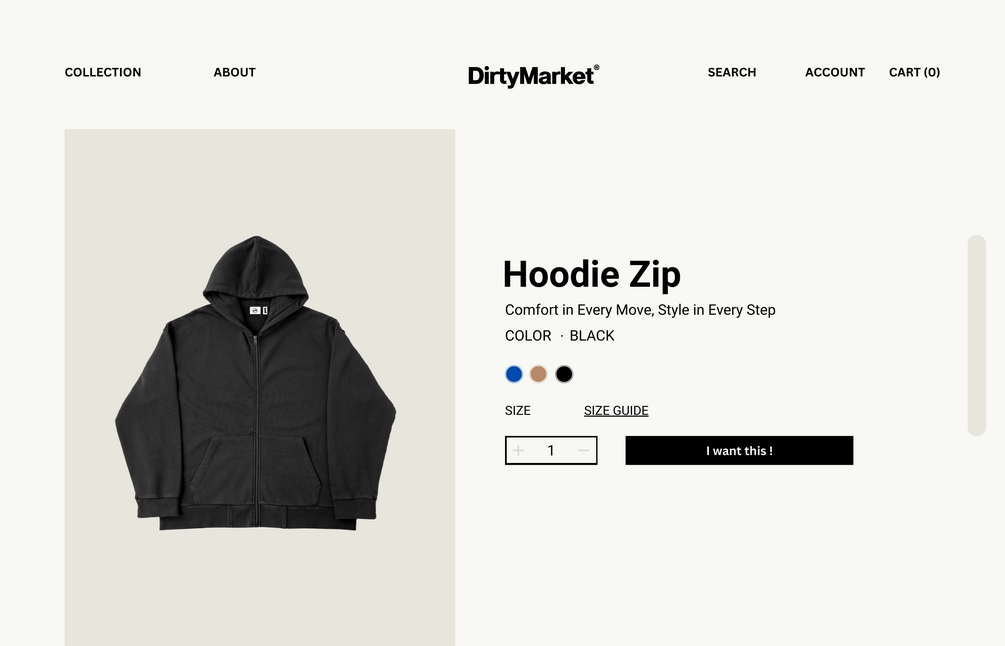This screenshot has height=646, width=1005.
Task: Click the black hoodie product image
Action: click(256, 383)
